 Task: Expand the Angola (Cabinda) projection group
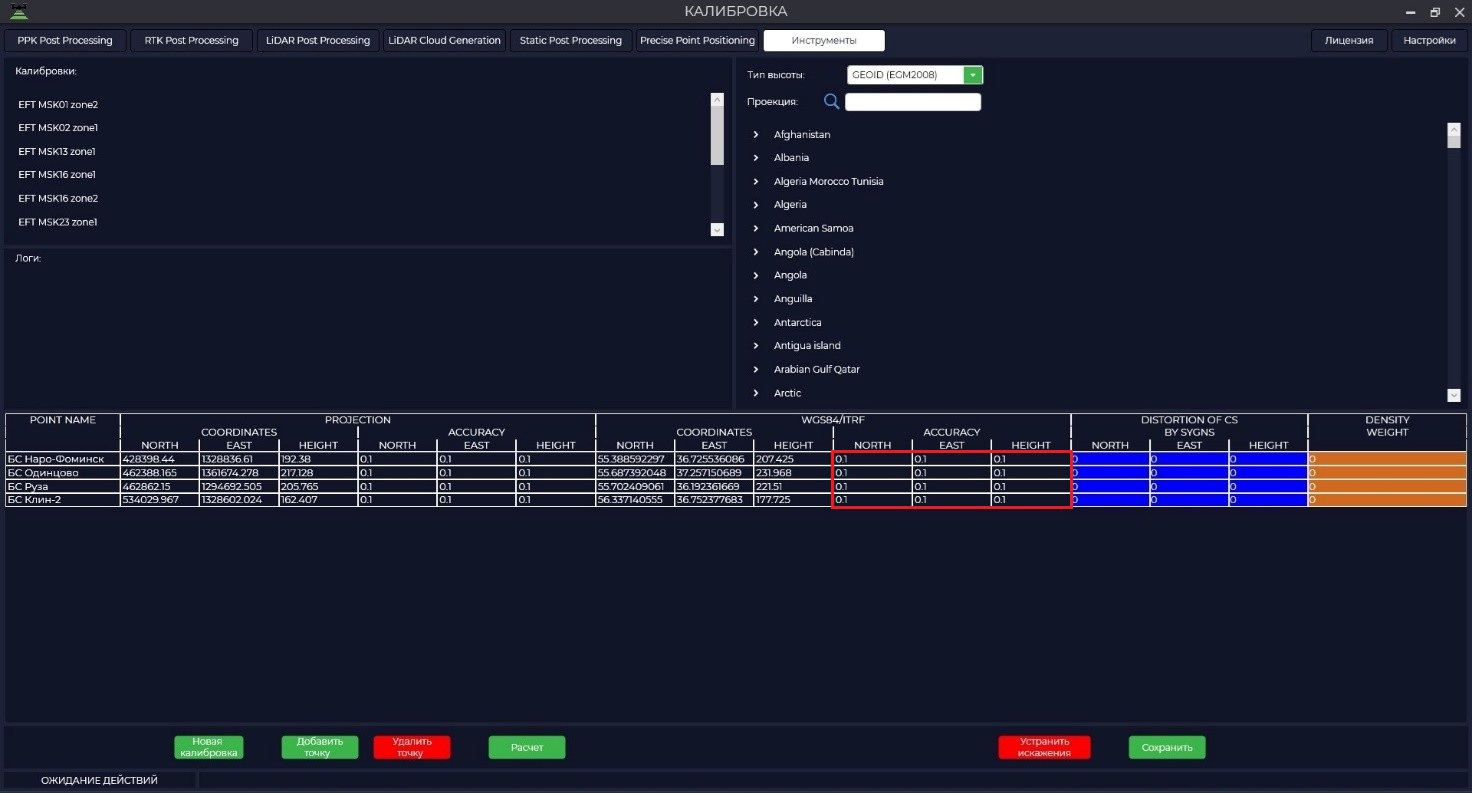(756, 252)
